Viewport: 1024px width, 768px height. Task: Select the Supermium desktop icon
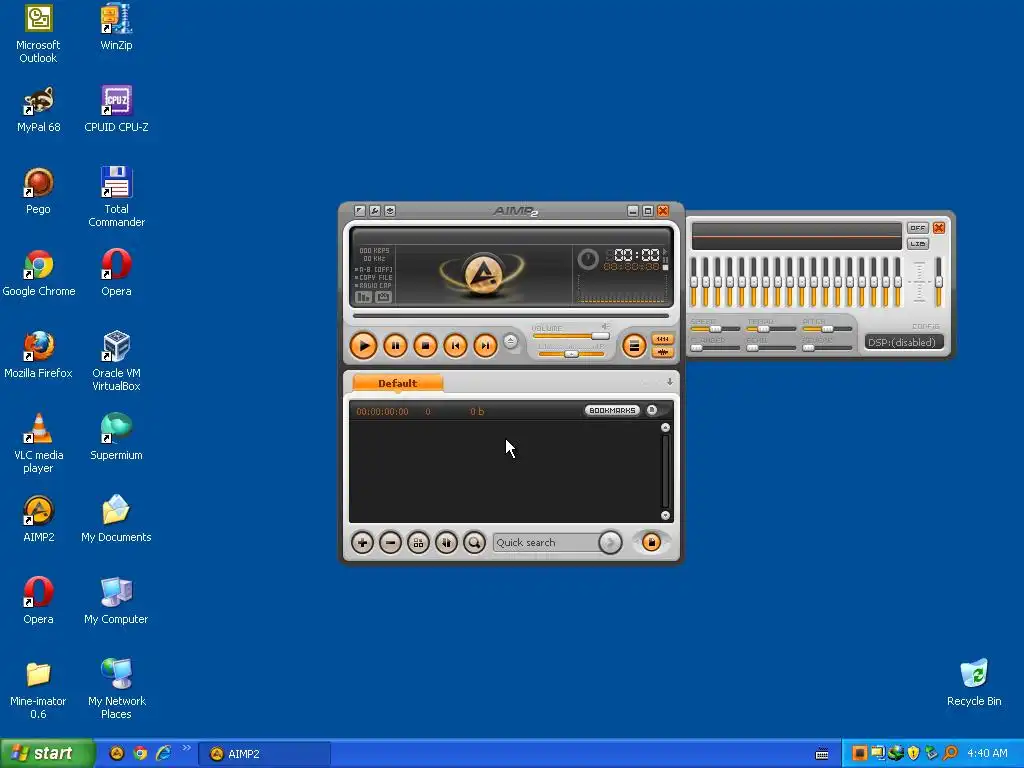[x=116, y=436]
